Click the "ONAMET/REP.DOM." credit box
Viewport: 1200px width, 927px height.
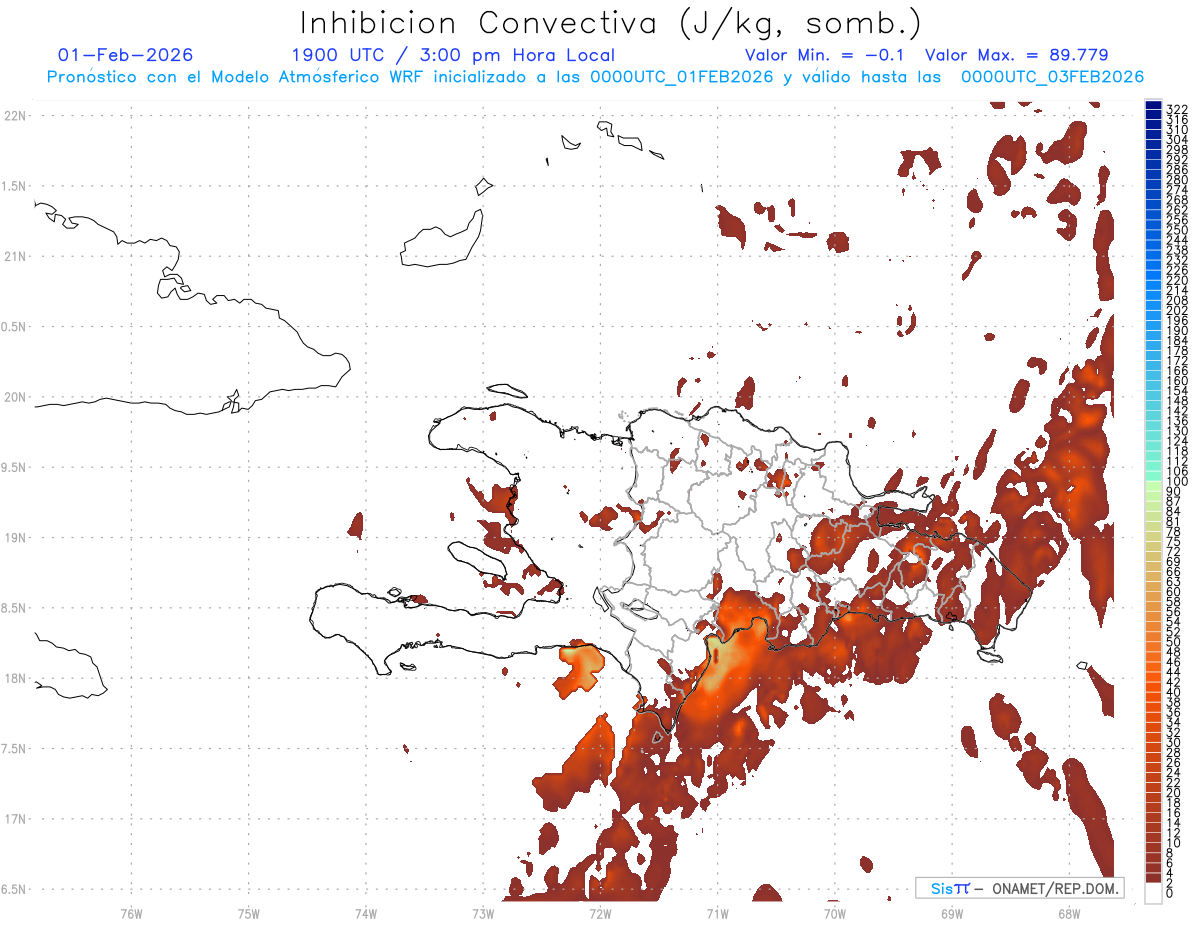tap(1019, 888)
